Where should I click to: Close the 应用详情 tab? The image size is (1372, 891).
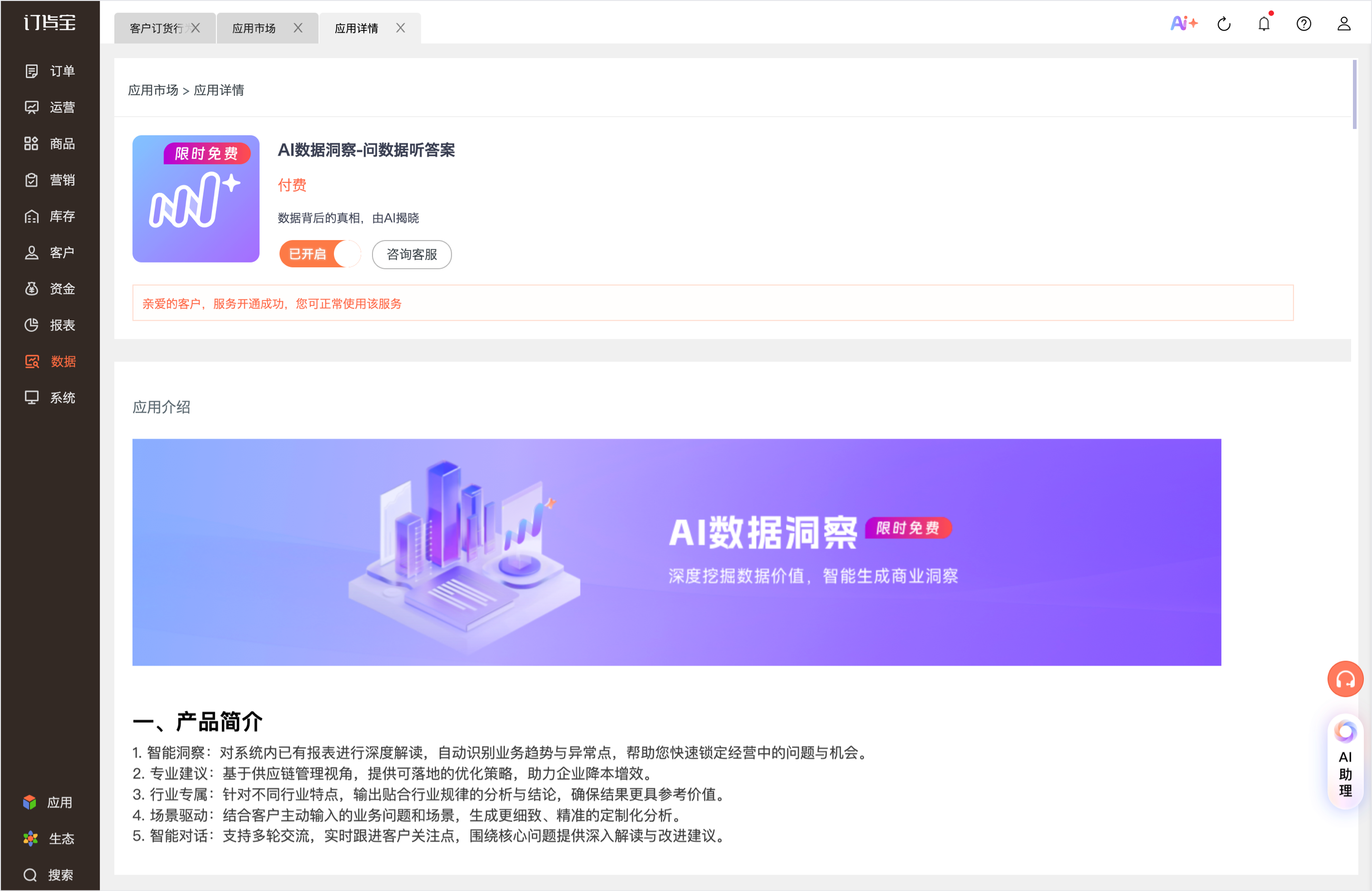pos(401,28)
